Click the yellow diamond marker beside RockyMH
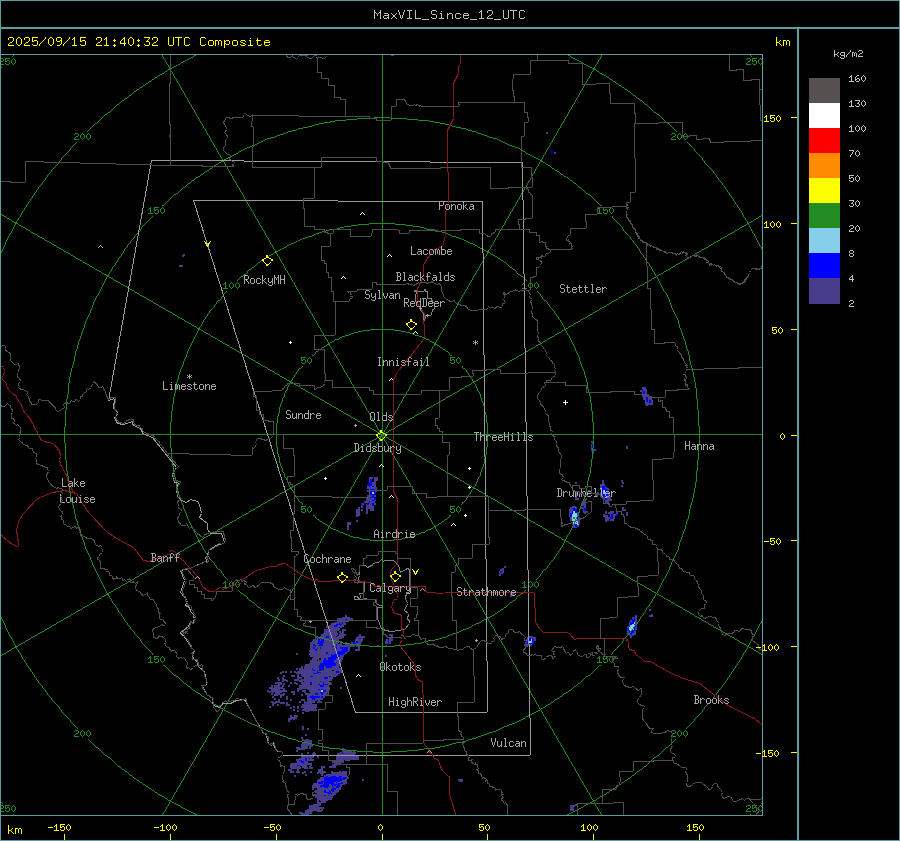Screen dimensions: 900x841 click(267, 261)
